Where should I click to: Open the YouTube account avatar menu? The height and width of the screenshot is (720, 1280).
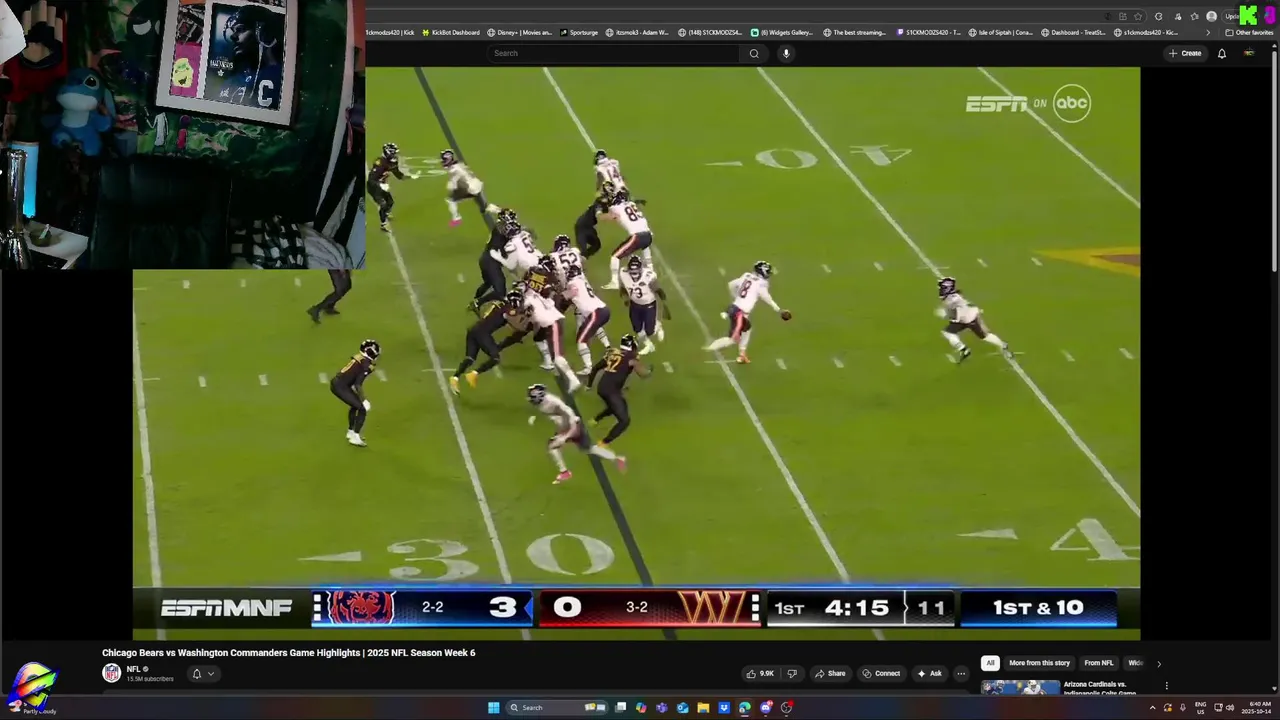click(1248, 53)
